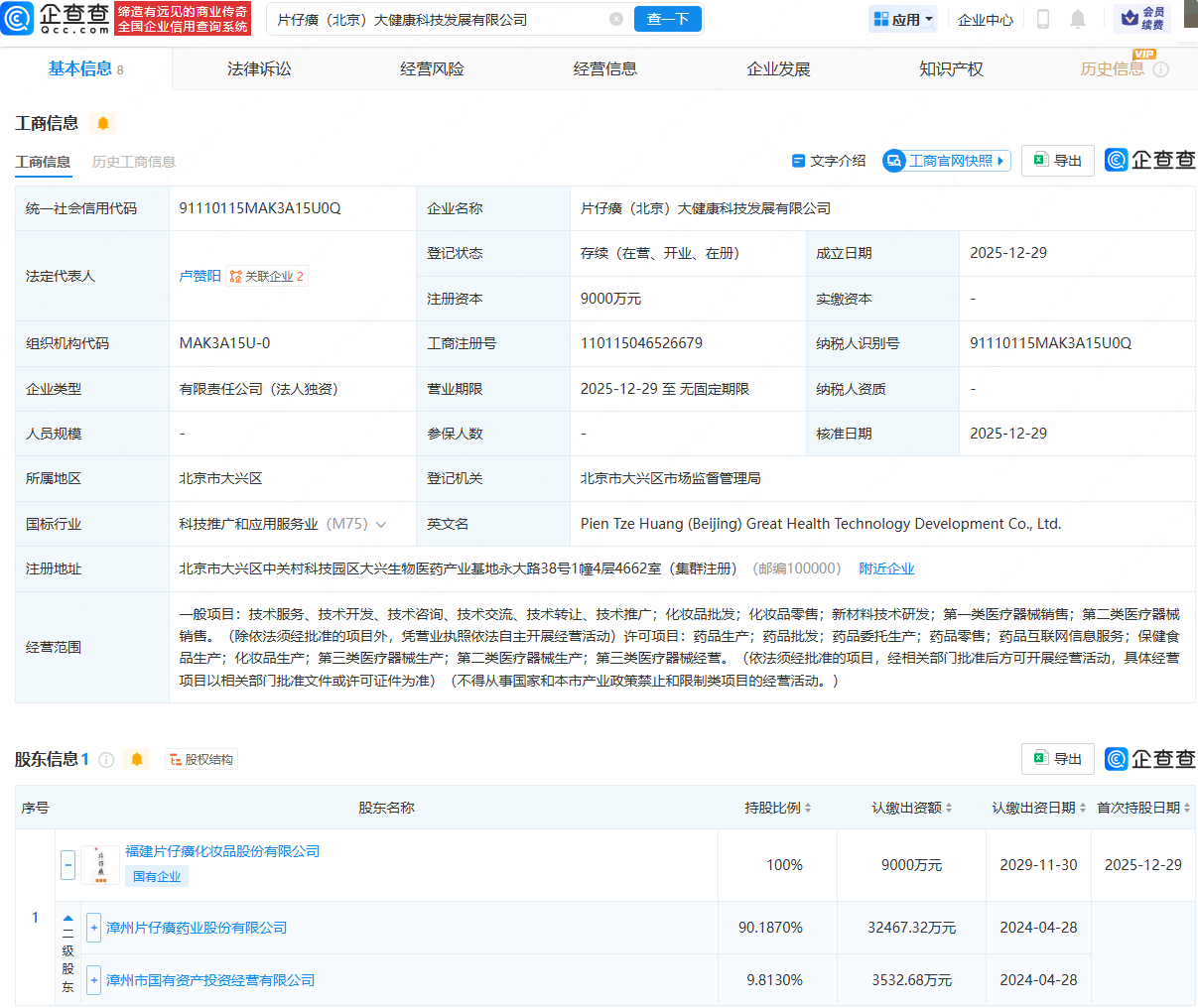This screenshot has height=1008, width=1198.
Task: Clear the search box with the X icon
Action: coord(616,19)
